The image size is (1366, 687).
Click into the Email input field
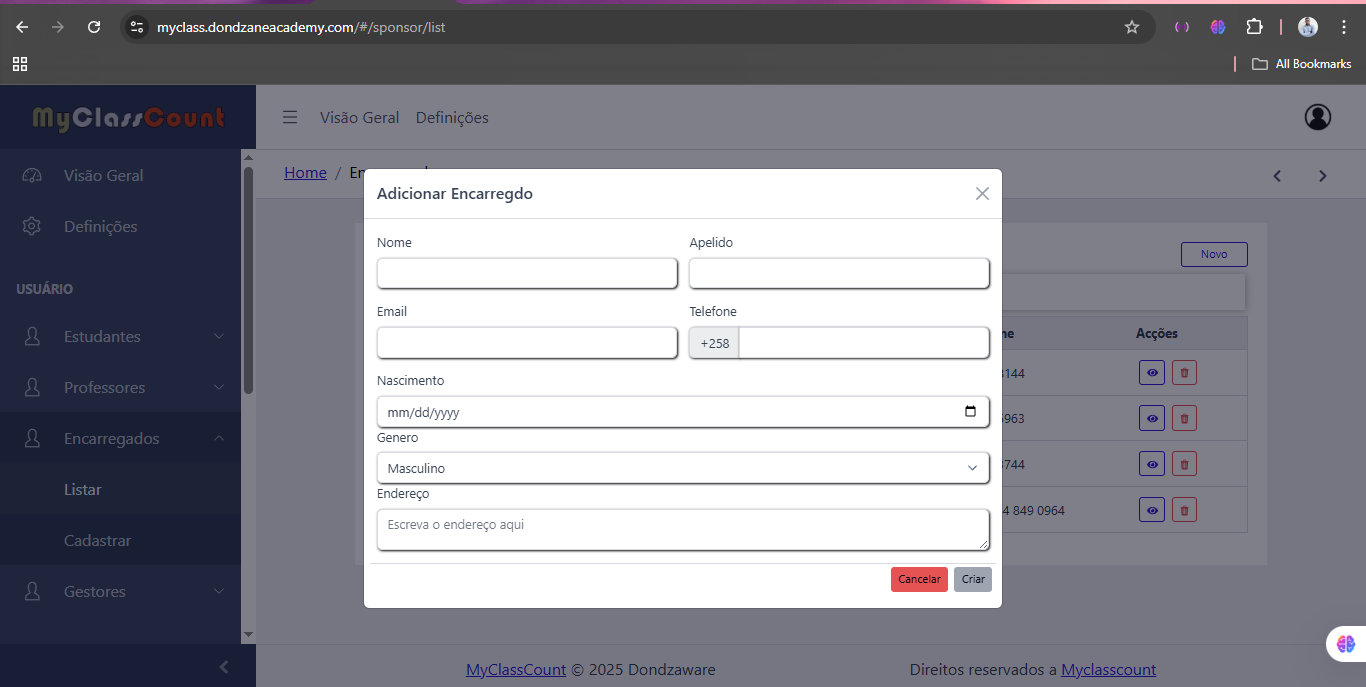[x=527, y=343]
